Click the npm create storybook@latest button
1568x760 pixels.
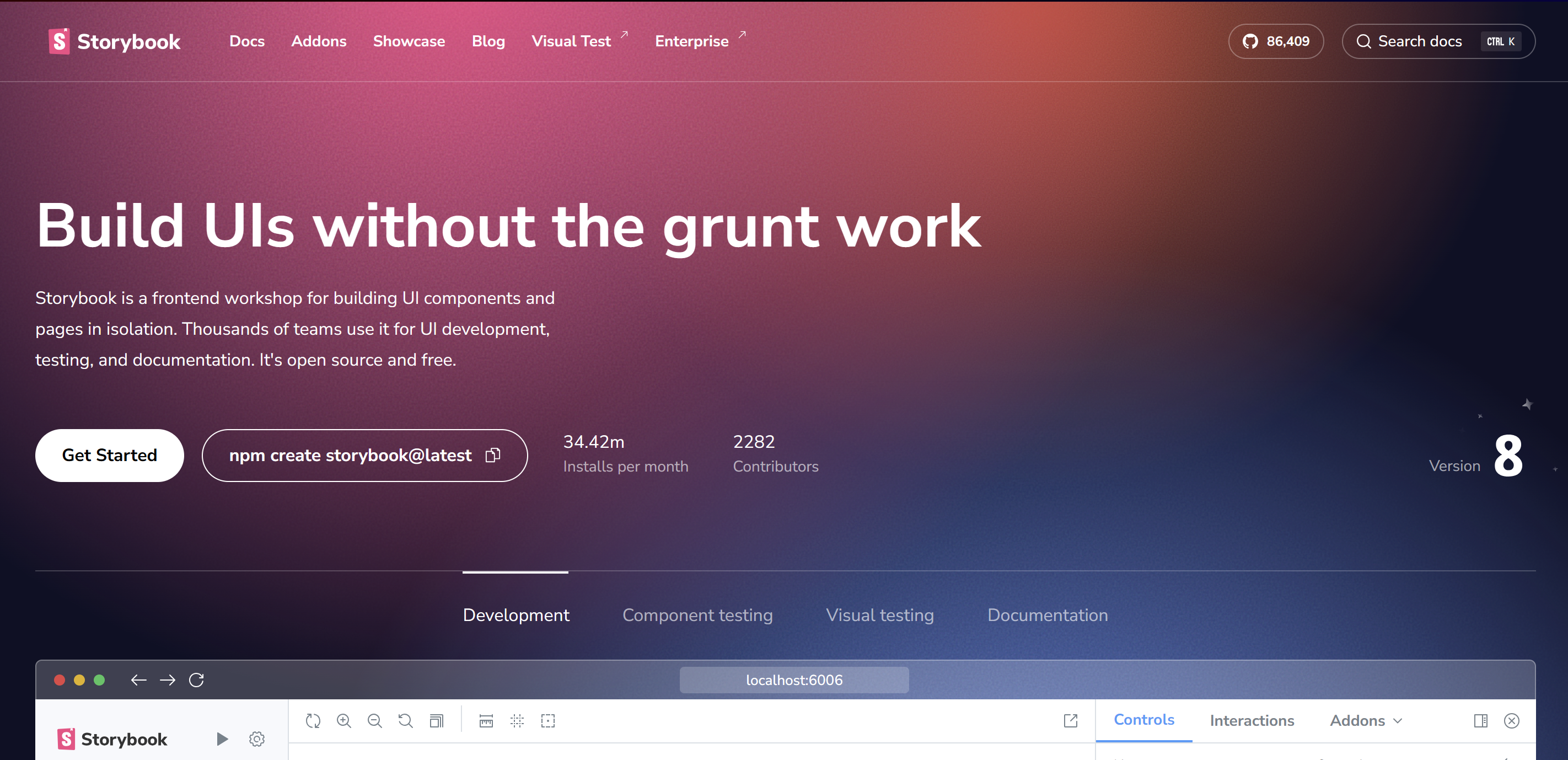pyautogui.click(x=364, y=455)
